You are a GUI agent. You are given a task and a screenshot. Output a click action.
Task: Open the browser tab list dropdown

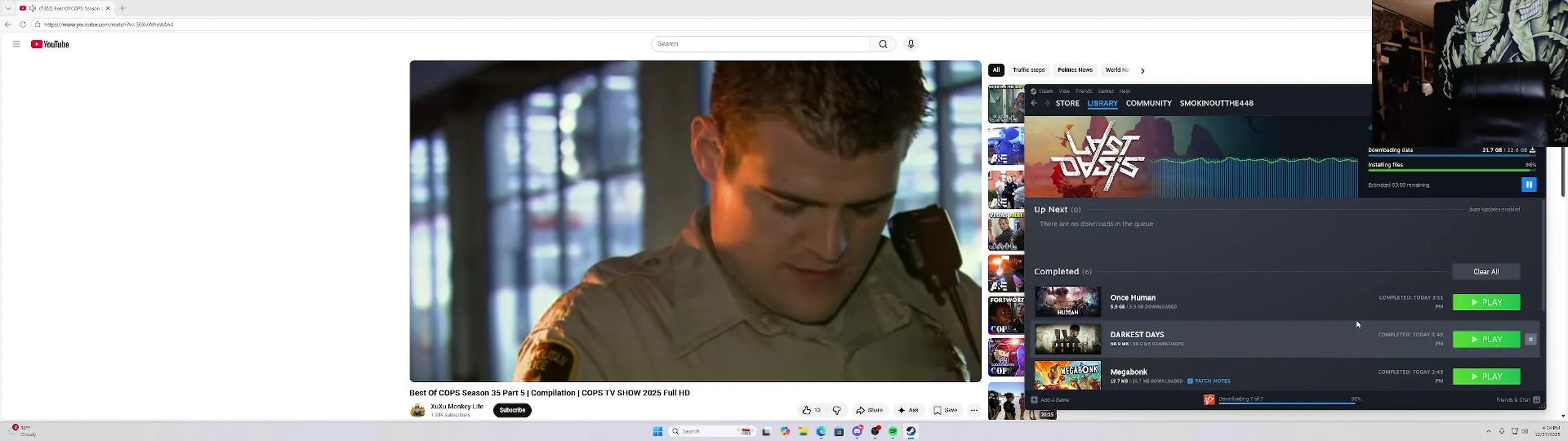(x=8, y=8)
